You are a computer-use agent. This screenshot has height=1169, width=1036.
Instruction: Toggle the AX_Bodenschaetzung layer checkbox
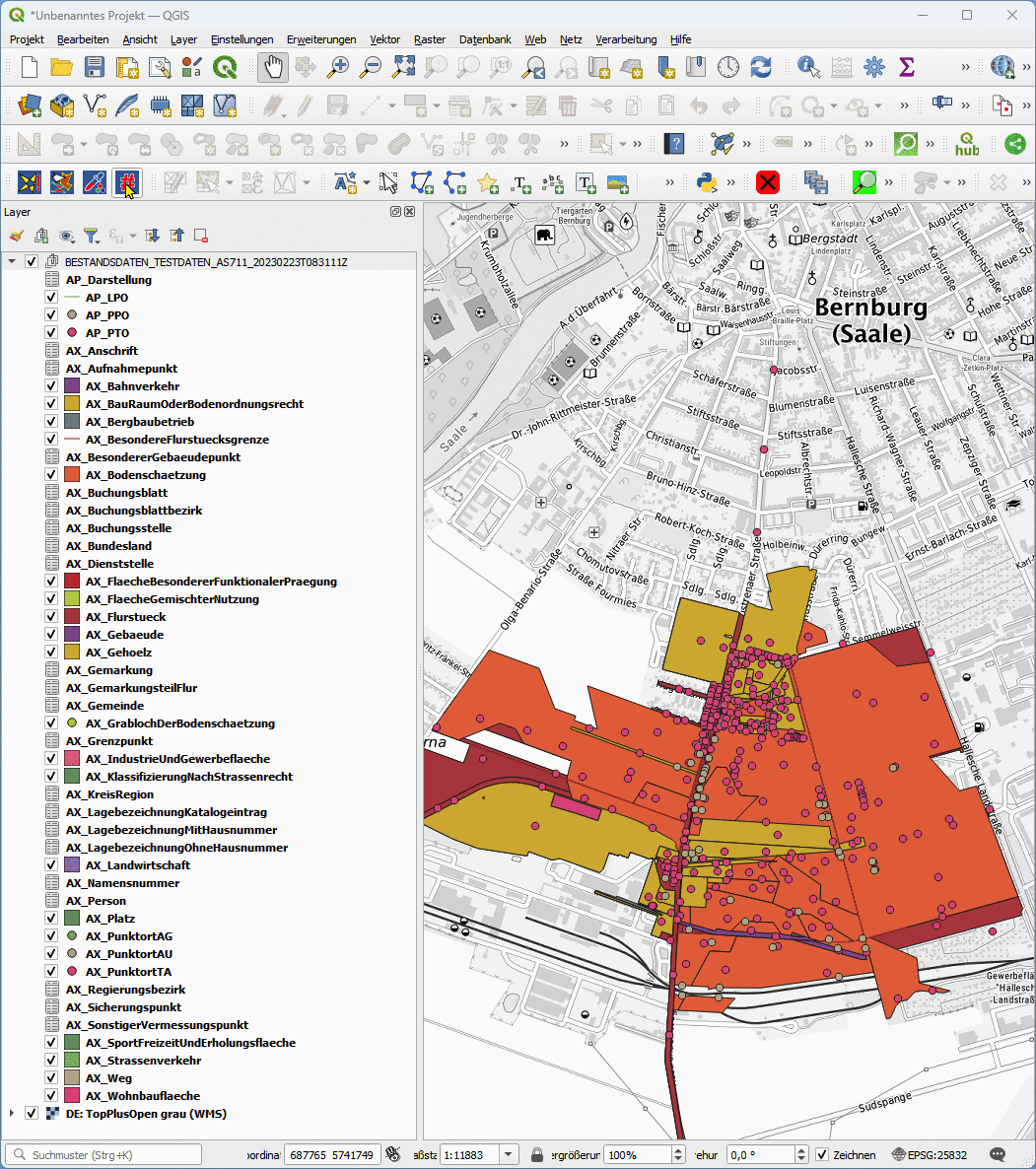pos(50,475)
